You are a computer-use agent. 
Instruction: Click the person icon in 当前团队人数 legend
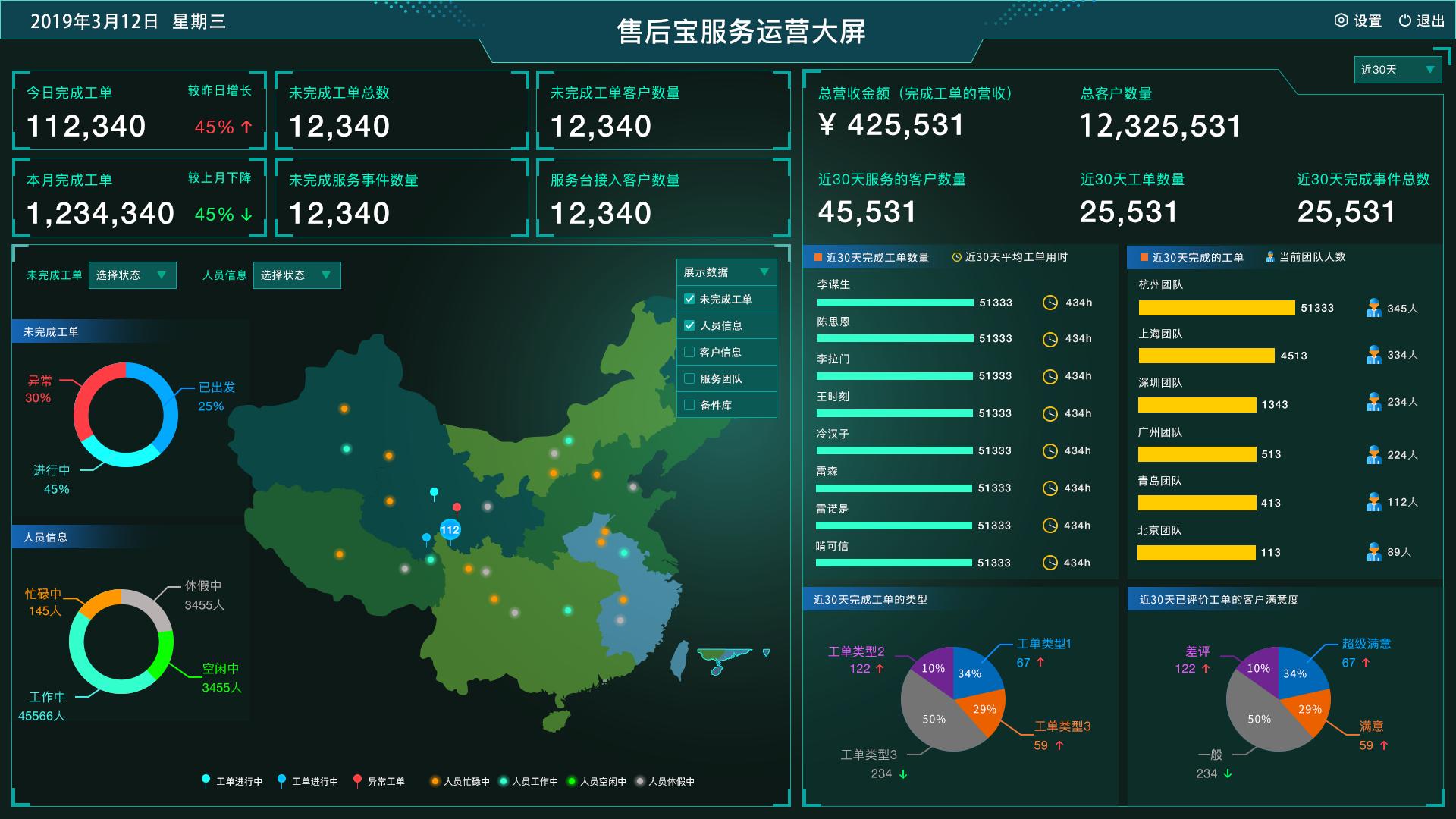[1270, 257]
